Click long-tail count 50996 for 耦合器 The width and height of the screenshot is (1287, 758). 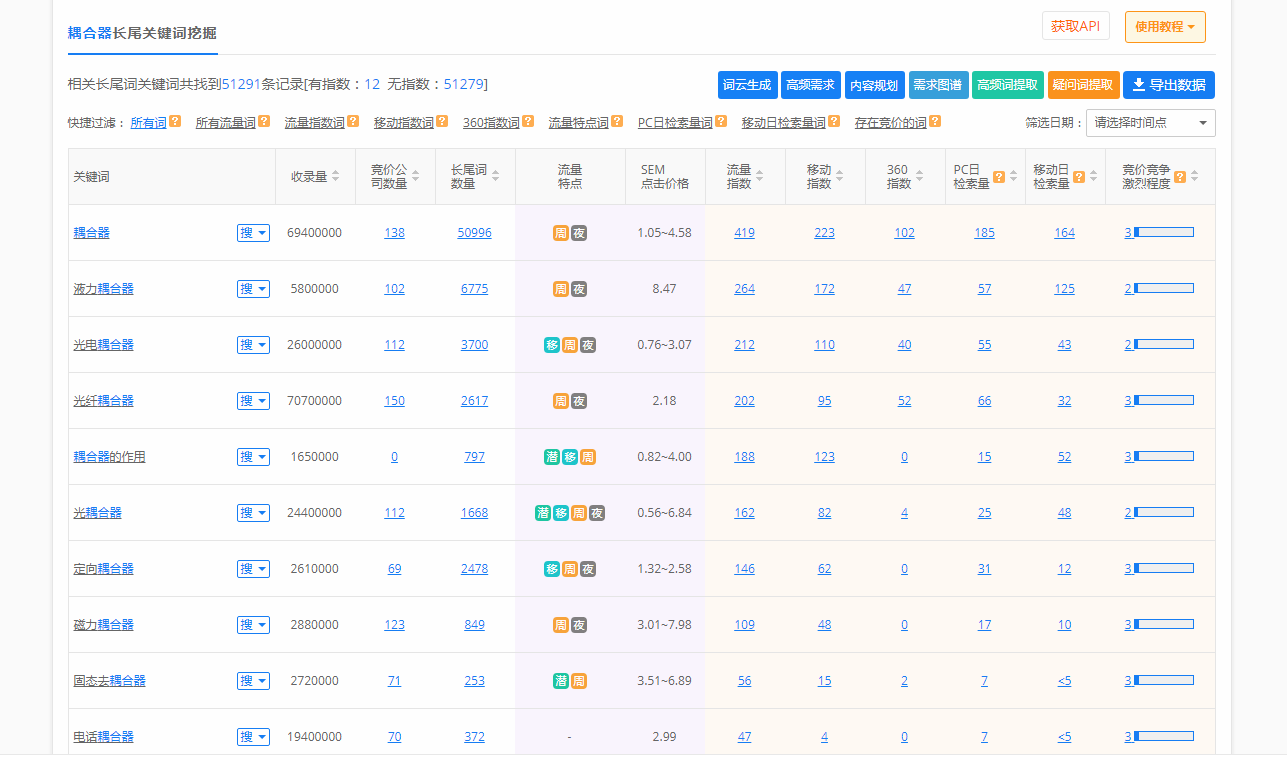tap(475, 233)
